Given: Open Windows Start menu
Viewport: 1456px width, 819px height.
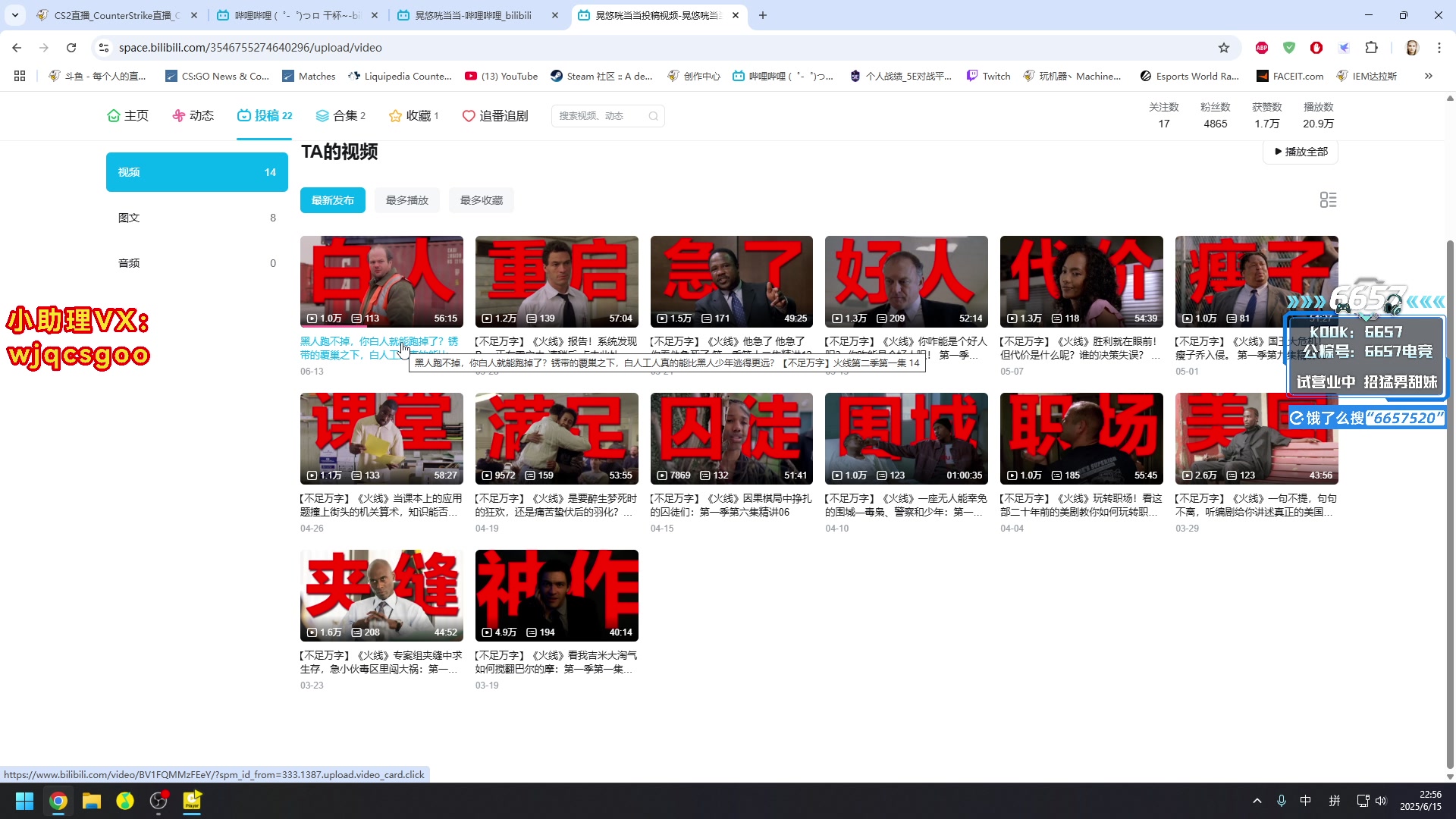Looking at the screenshot, I should pyautogui.click(x=24, y=801).
